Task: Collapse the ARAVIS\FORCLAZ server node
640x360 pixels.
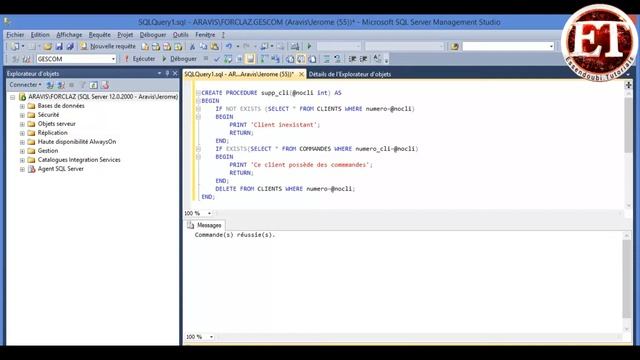Action: click(x=13, y=97)
